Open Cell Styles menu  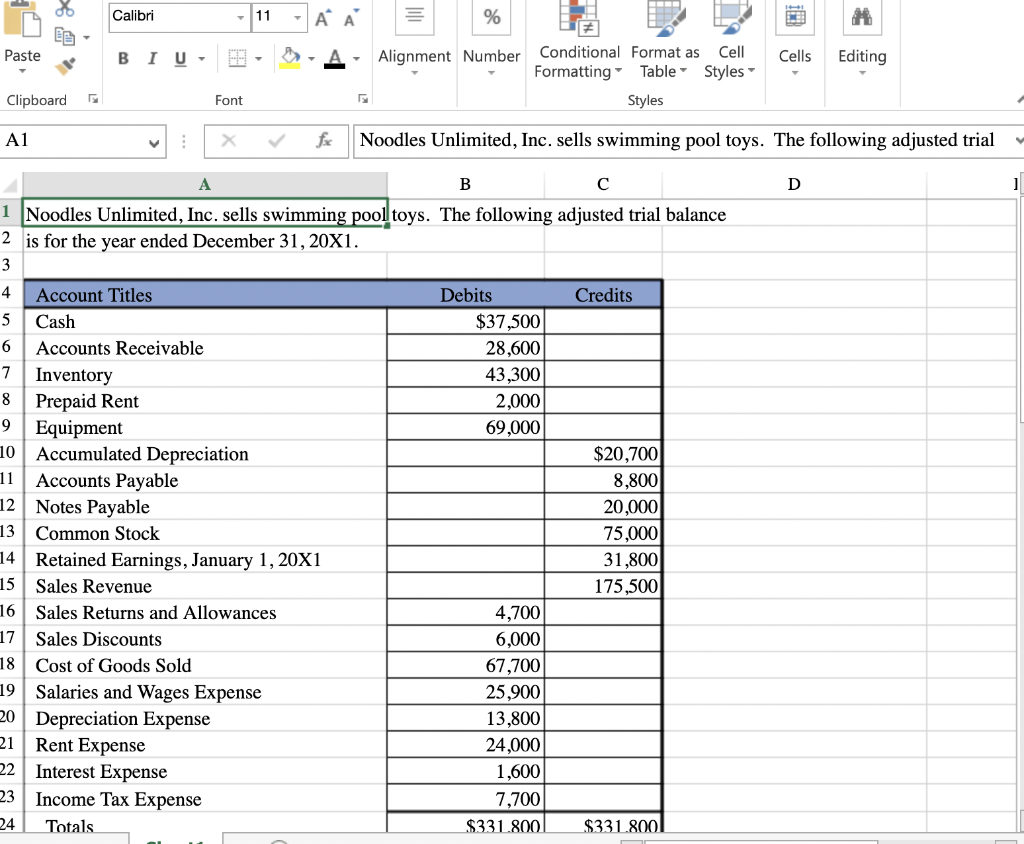(x=730, y=41)
